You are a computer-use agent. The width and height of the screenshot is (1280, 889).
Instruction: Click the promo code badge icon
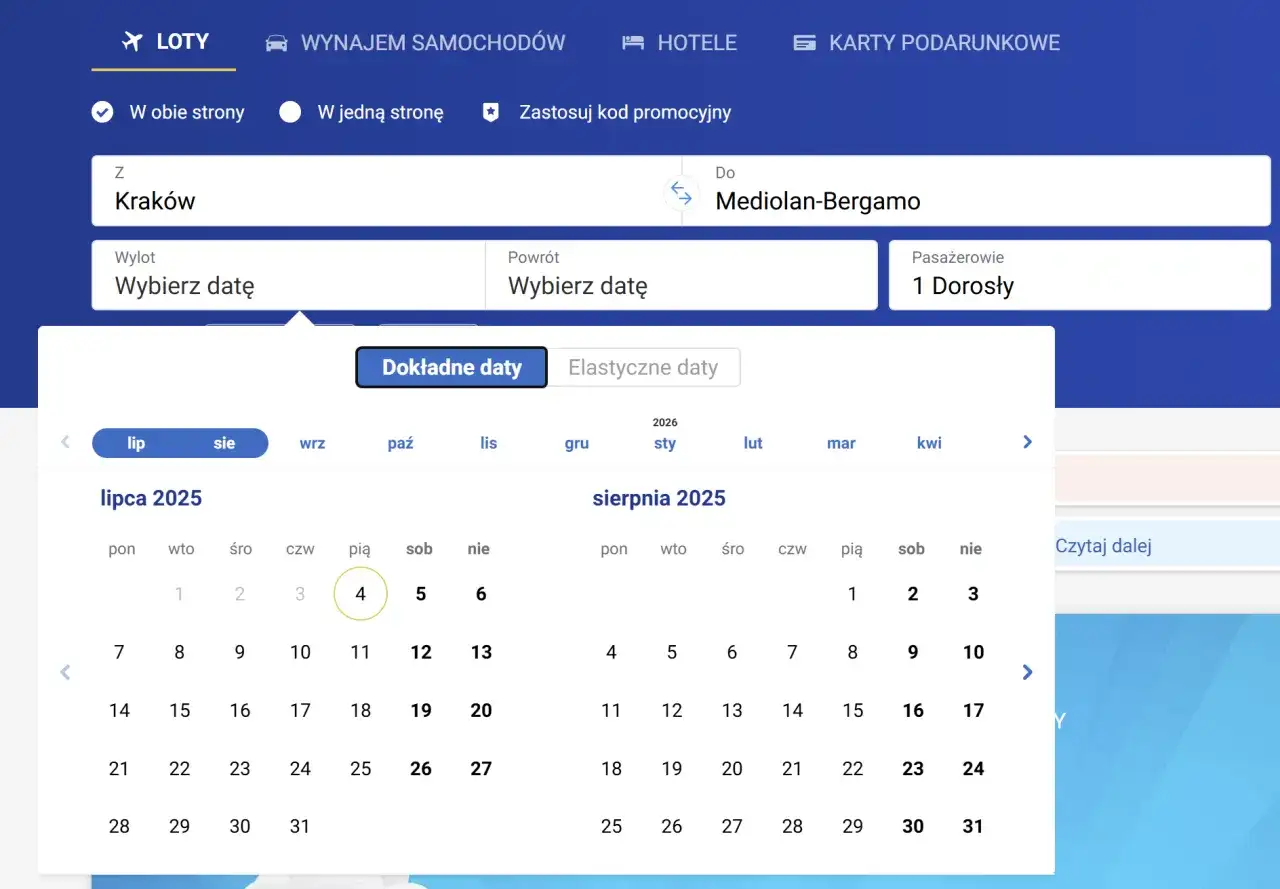coord(490,112)
